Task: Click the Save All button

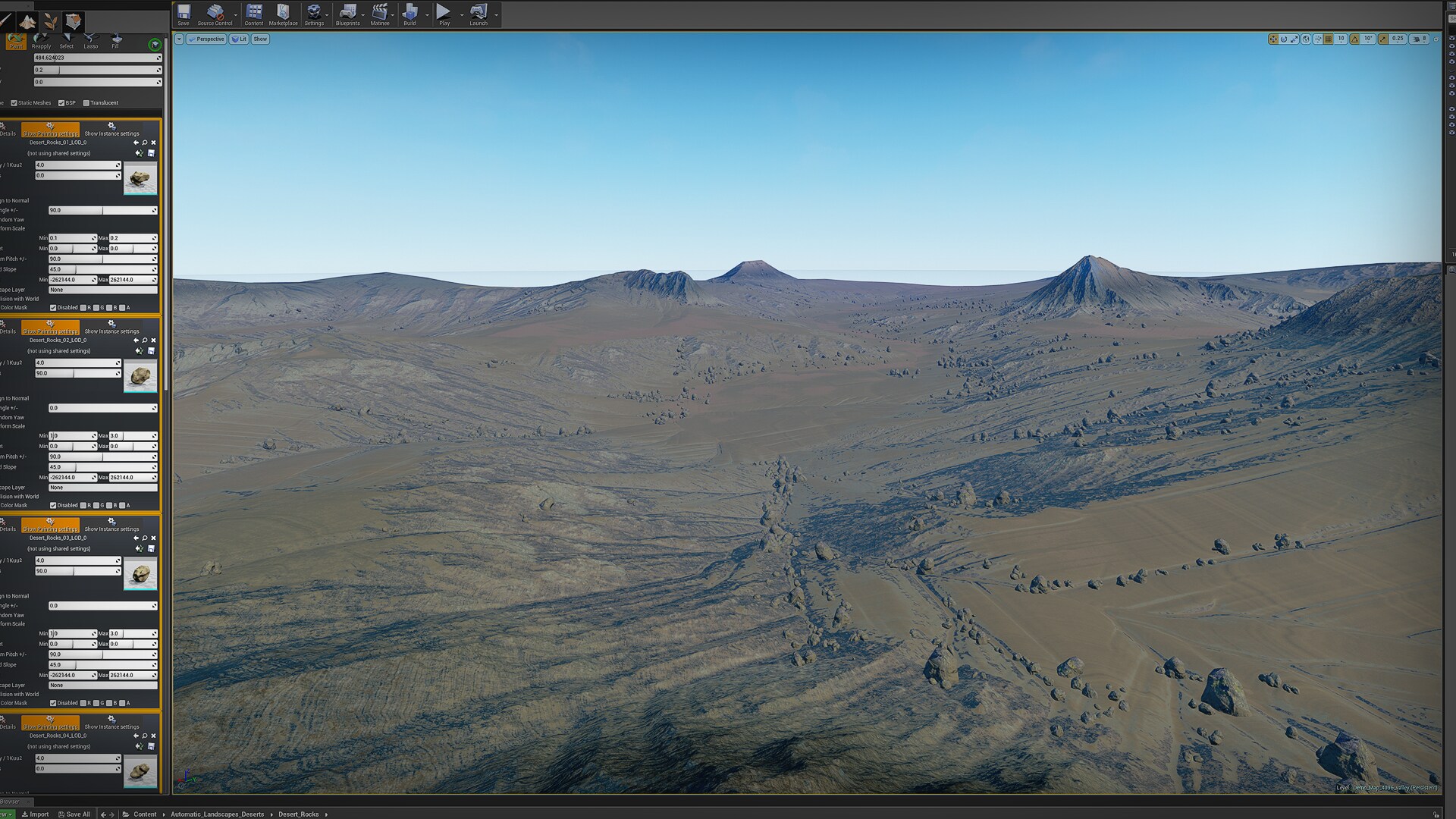Action: [74, 814]
